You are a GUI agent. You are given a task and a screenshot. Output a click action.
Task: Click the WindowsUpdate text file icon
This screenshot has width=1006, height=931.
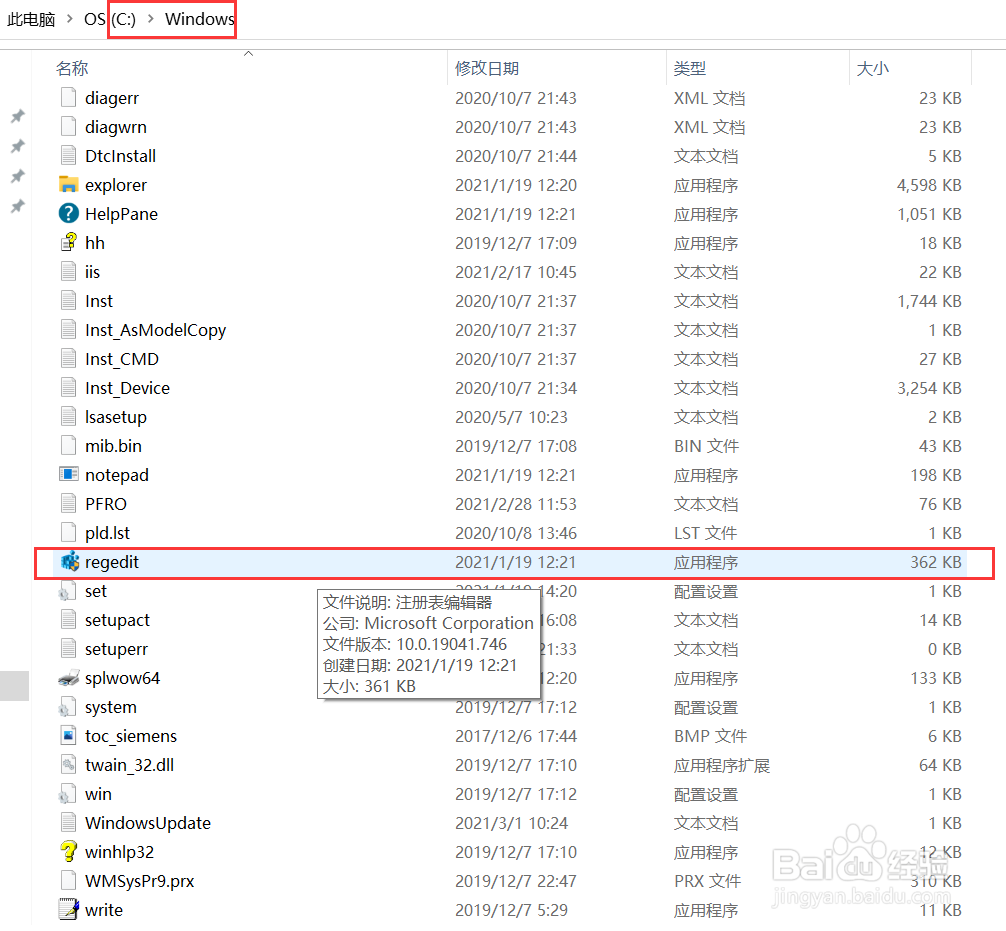(x=69, y=823)
